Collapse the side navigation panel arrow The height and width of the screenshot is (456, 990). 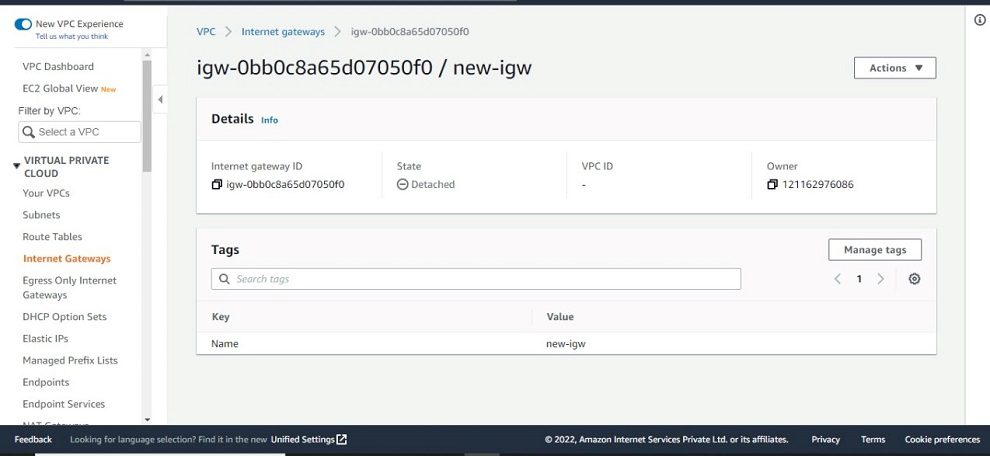pos(160,99)
